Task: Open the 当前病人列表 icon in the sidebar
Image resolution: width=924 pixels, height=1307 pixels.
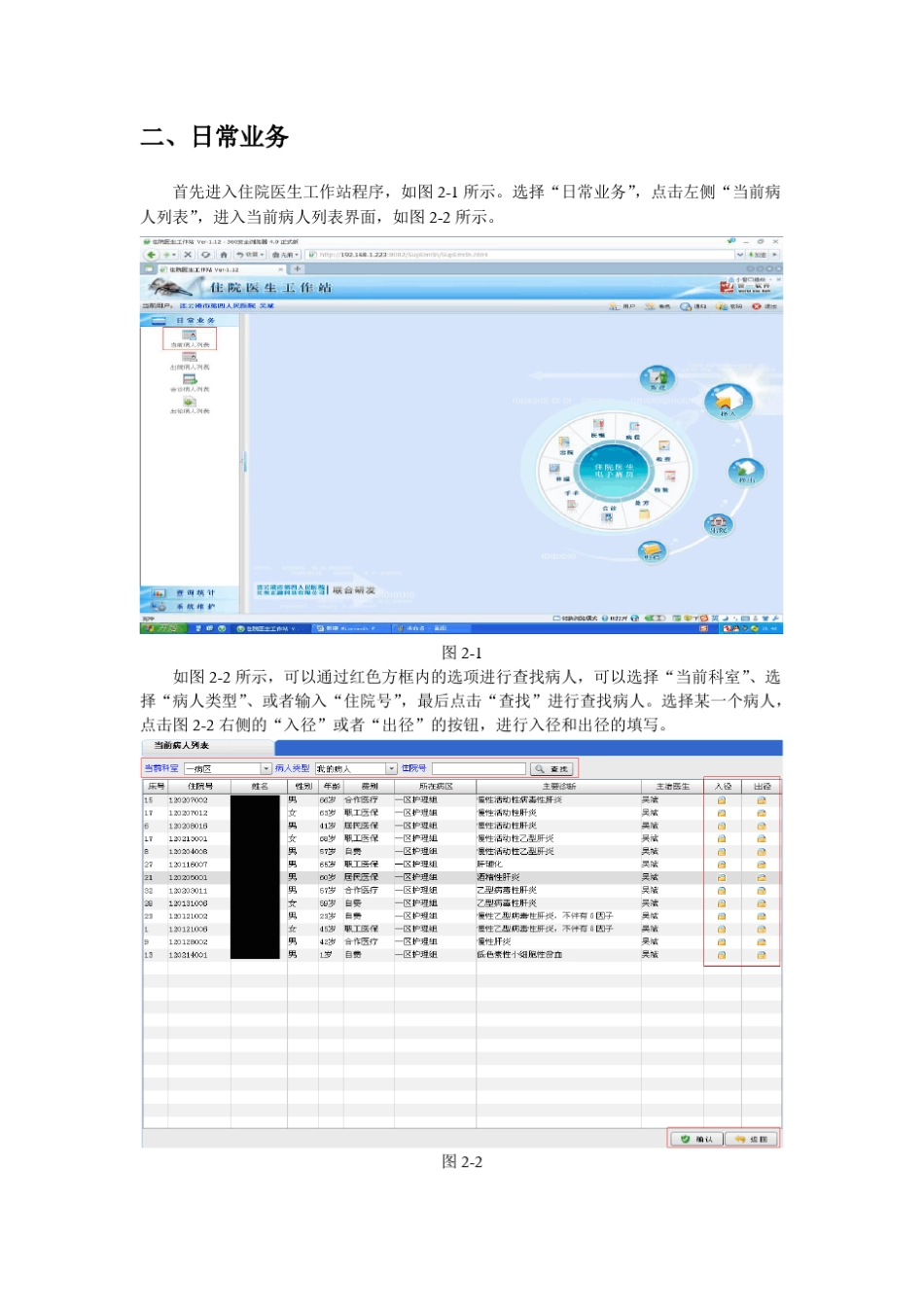Action: 190,337
